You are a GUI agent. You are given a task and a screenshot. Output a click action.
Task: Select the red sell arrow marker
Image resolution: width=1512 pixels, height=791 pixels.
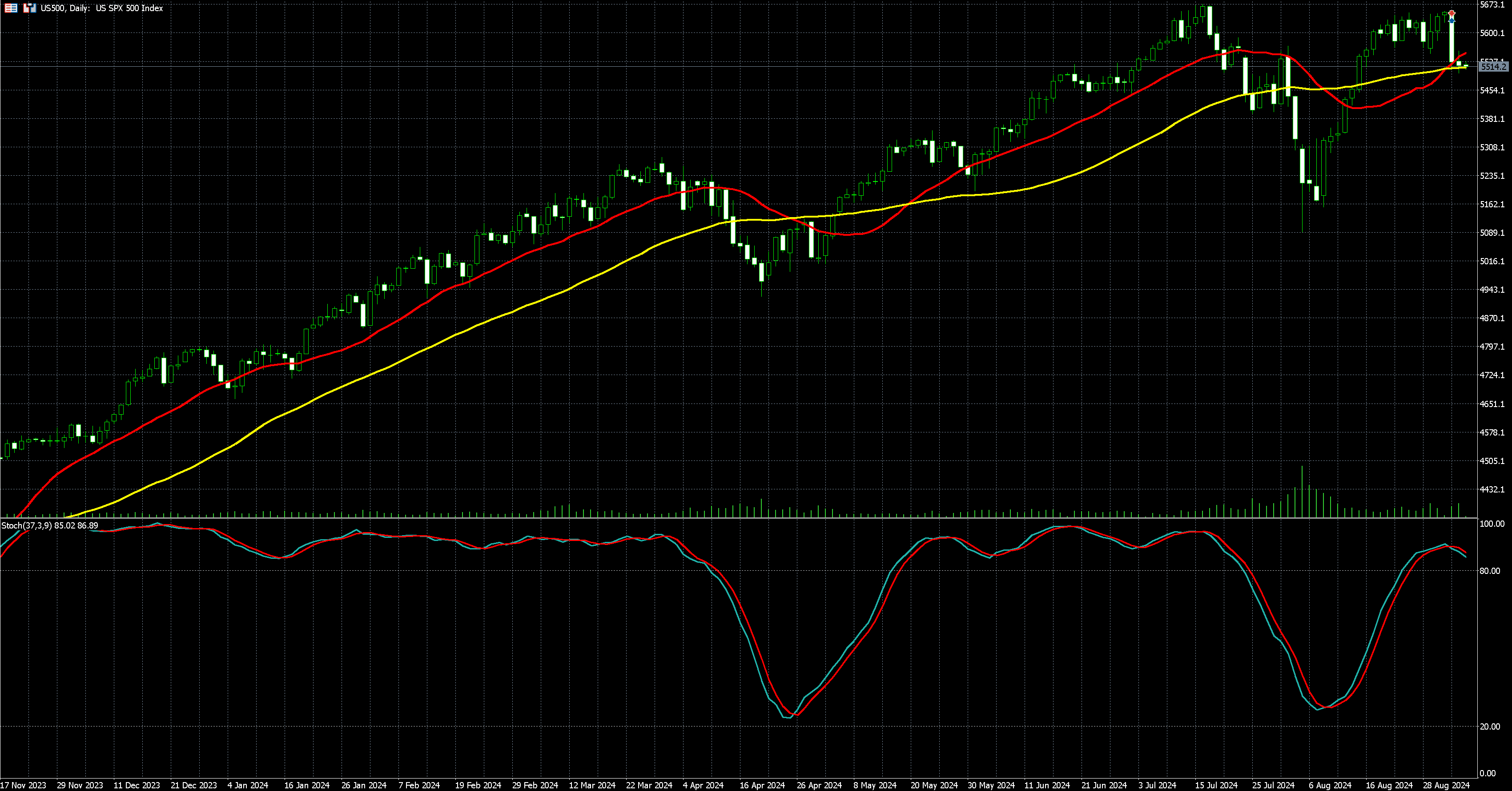click(x=1452, y=13)
